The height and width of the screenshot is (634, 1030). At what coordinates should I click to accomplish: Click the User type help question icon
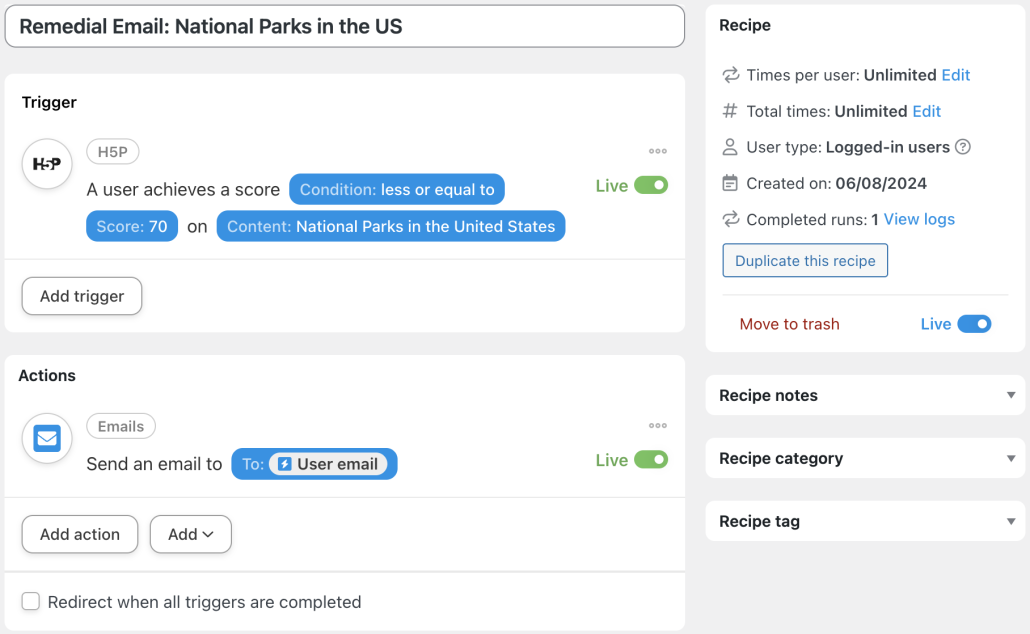tap(963, 147)
